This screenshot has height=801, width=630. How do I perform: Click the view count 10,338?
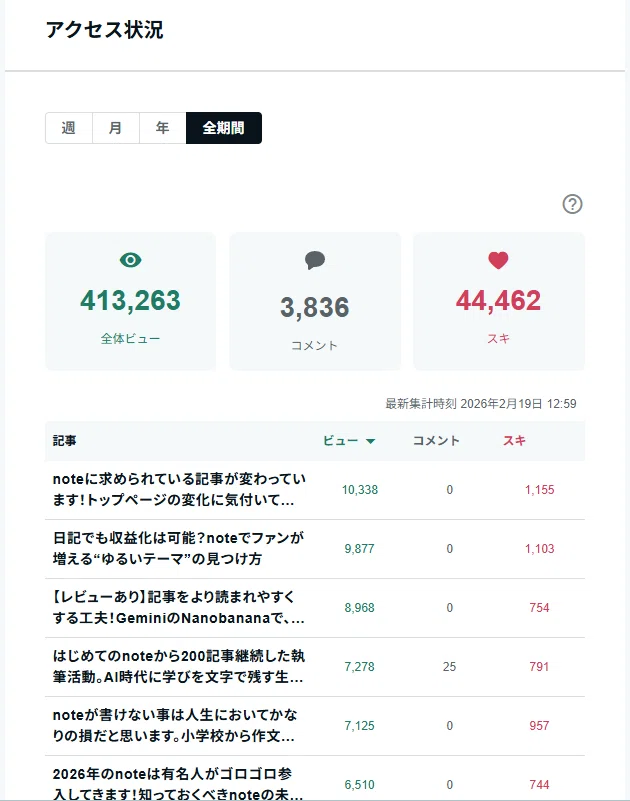tap(360, 489)
